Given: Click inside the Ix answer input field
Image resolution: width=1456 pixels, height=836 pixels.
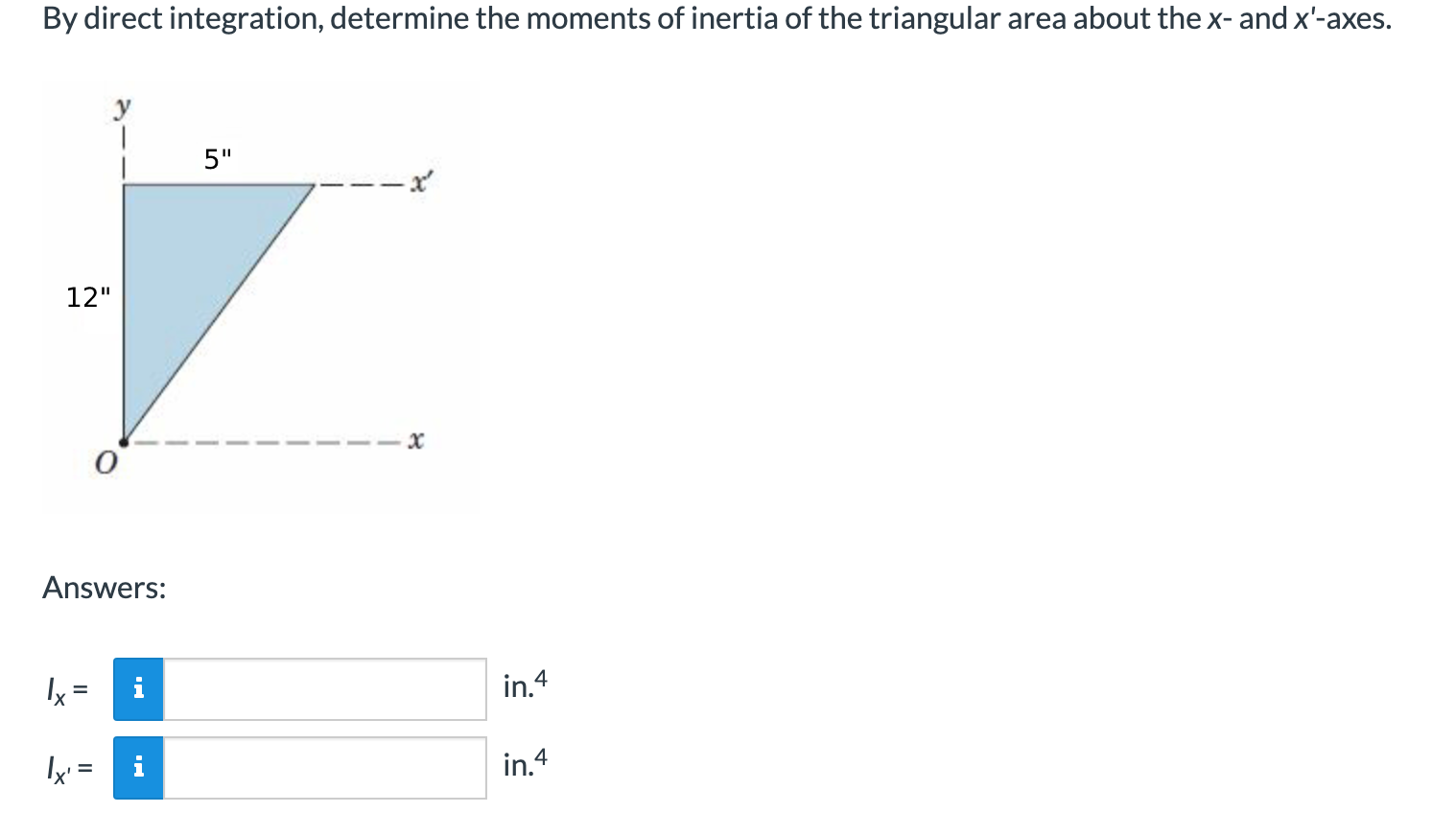Looking at the screenshot, I should [x=321, y=687].
